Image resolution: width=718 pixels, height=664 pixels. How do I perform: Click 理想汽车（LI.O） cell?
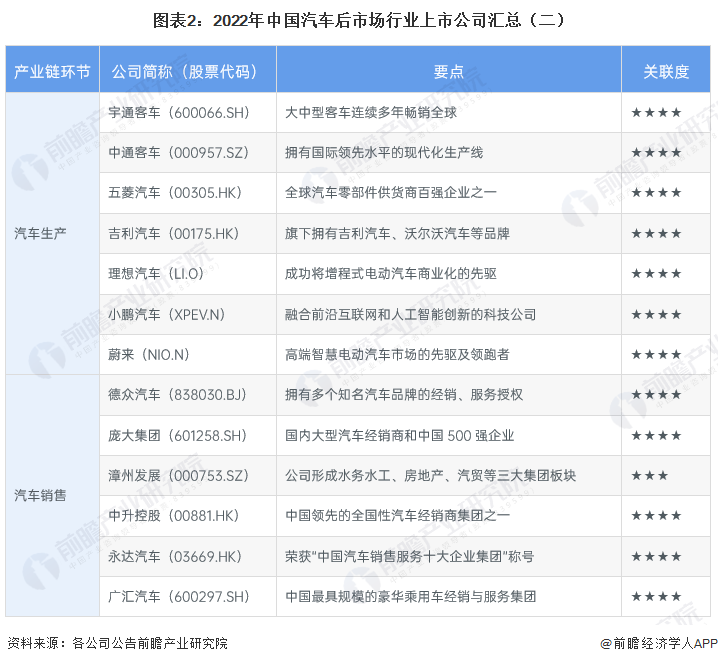point(188,274)
